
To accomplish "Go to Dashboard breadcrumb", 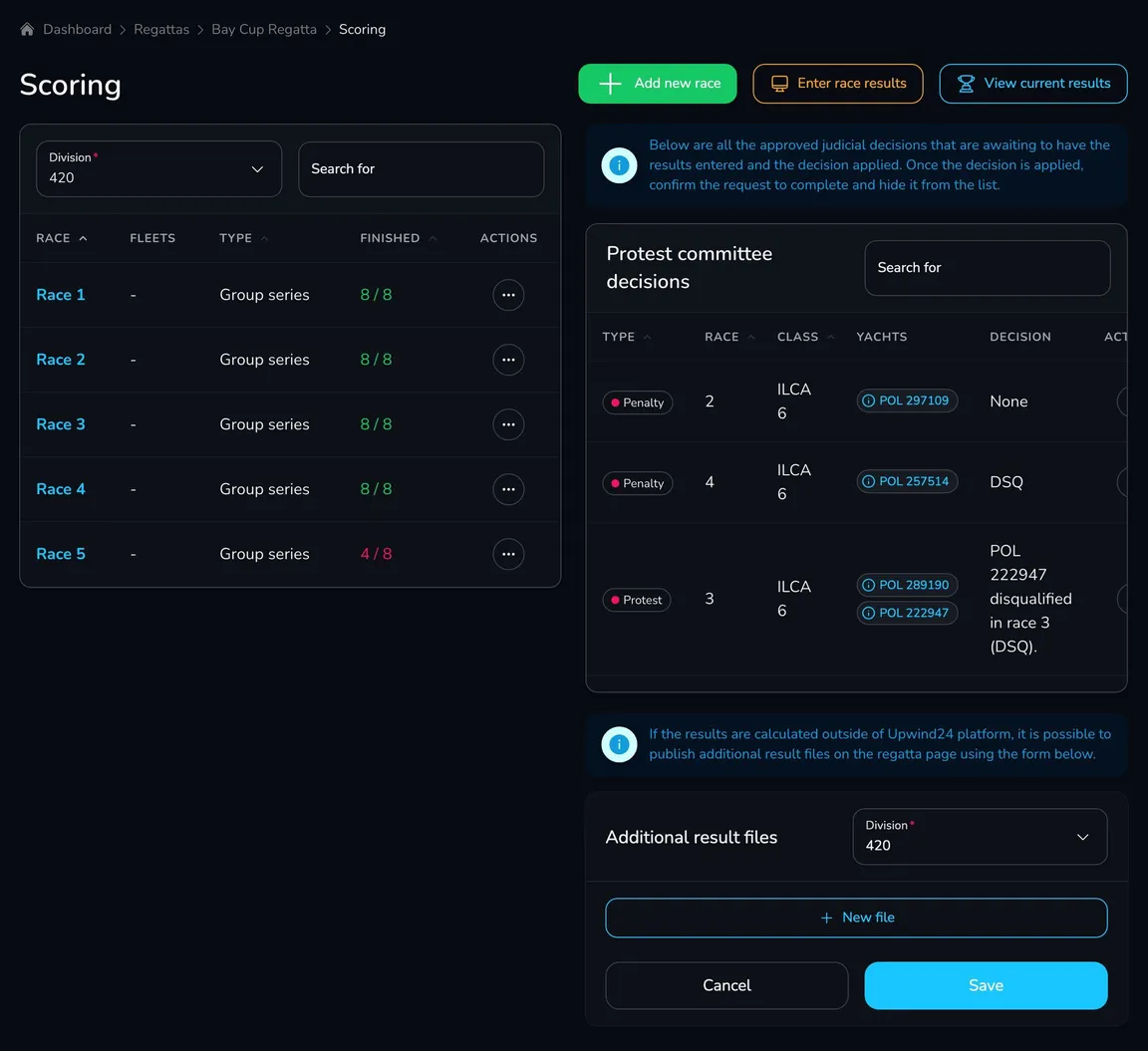I will coord(77,29).
